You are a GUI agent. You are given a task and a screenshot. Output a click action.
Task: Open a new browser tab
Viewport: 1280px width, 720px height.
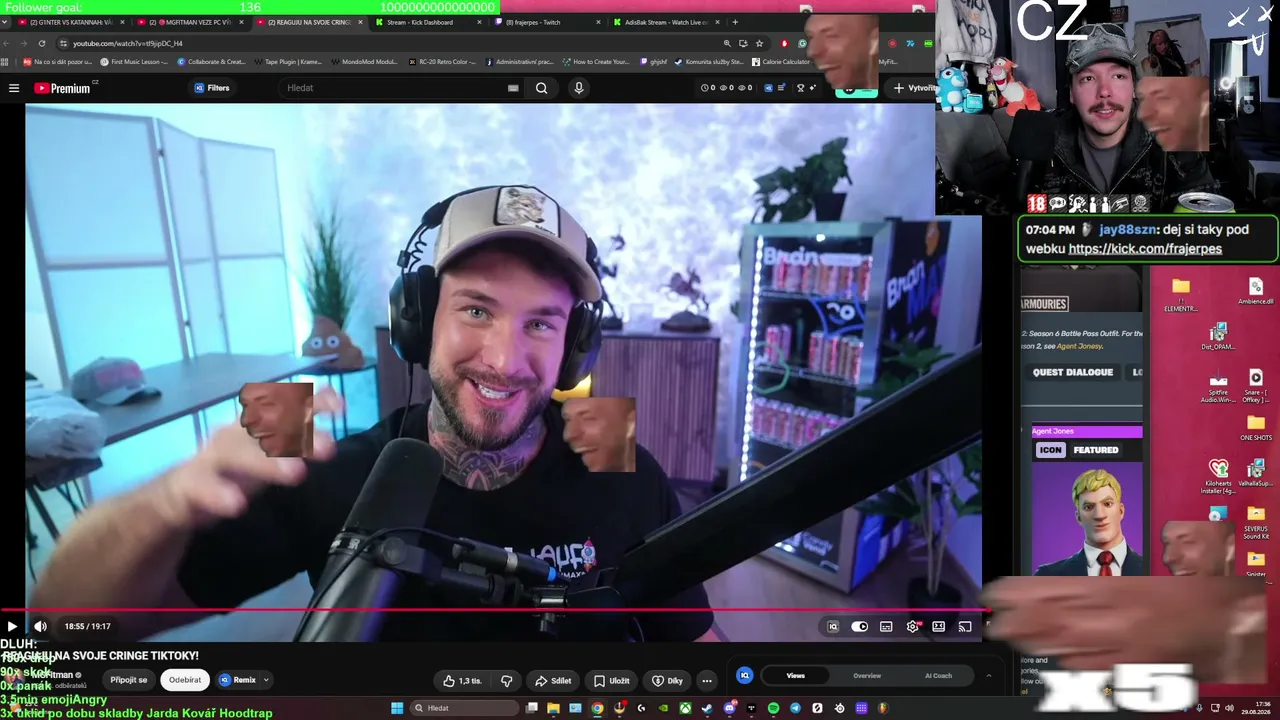735,22
